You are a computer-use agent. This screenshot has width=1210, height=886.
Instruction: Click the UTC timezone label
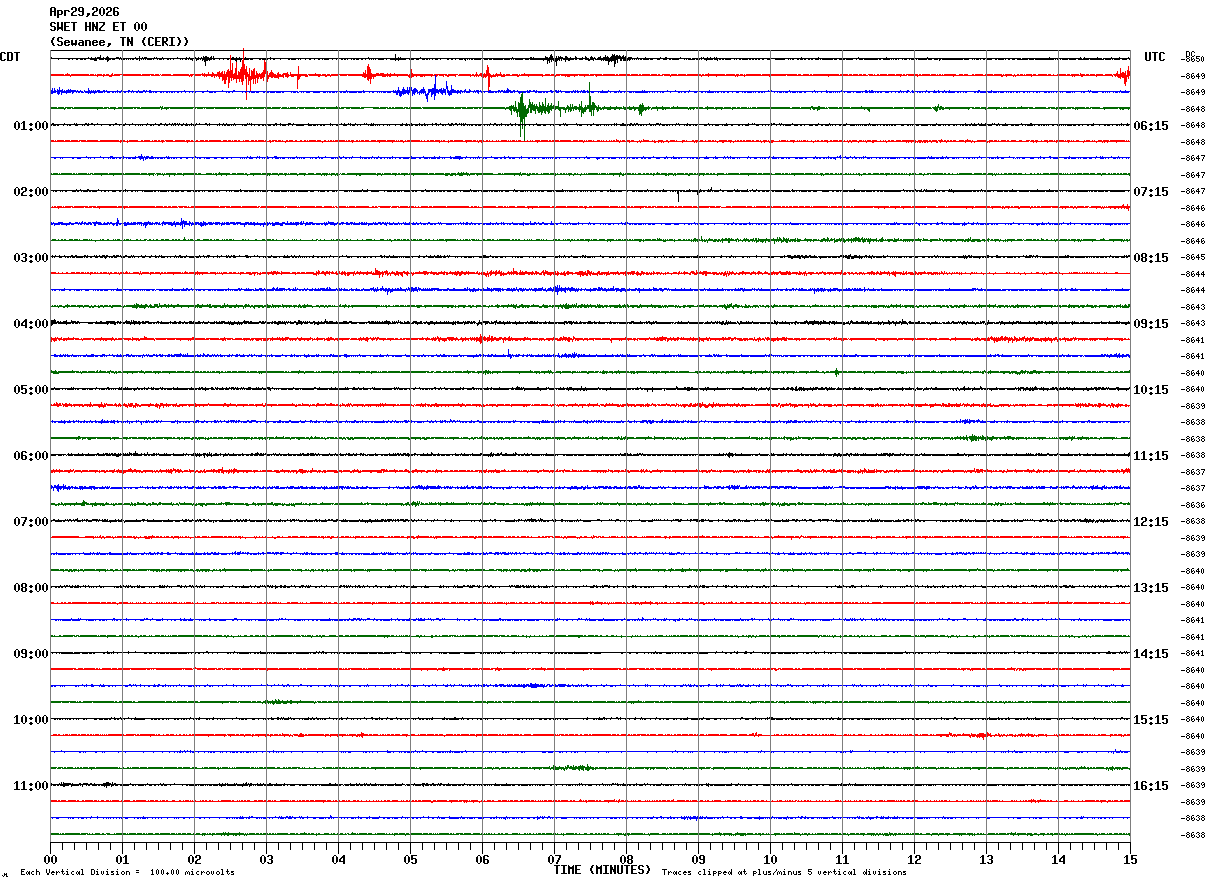[x=1155, y=57]
